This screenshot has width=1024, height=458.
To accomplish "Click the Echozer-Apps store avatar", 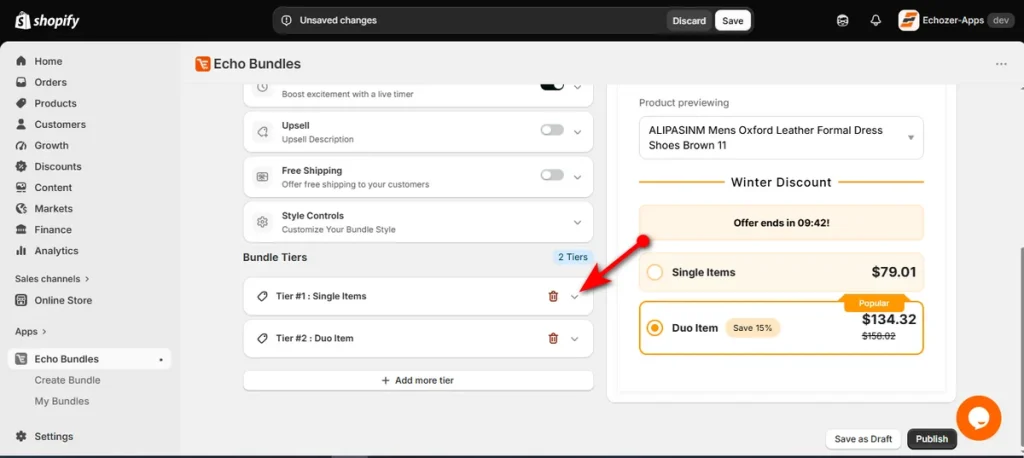I will [908, 20].
